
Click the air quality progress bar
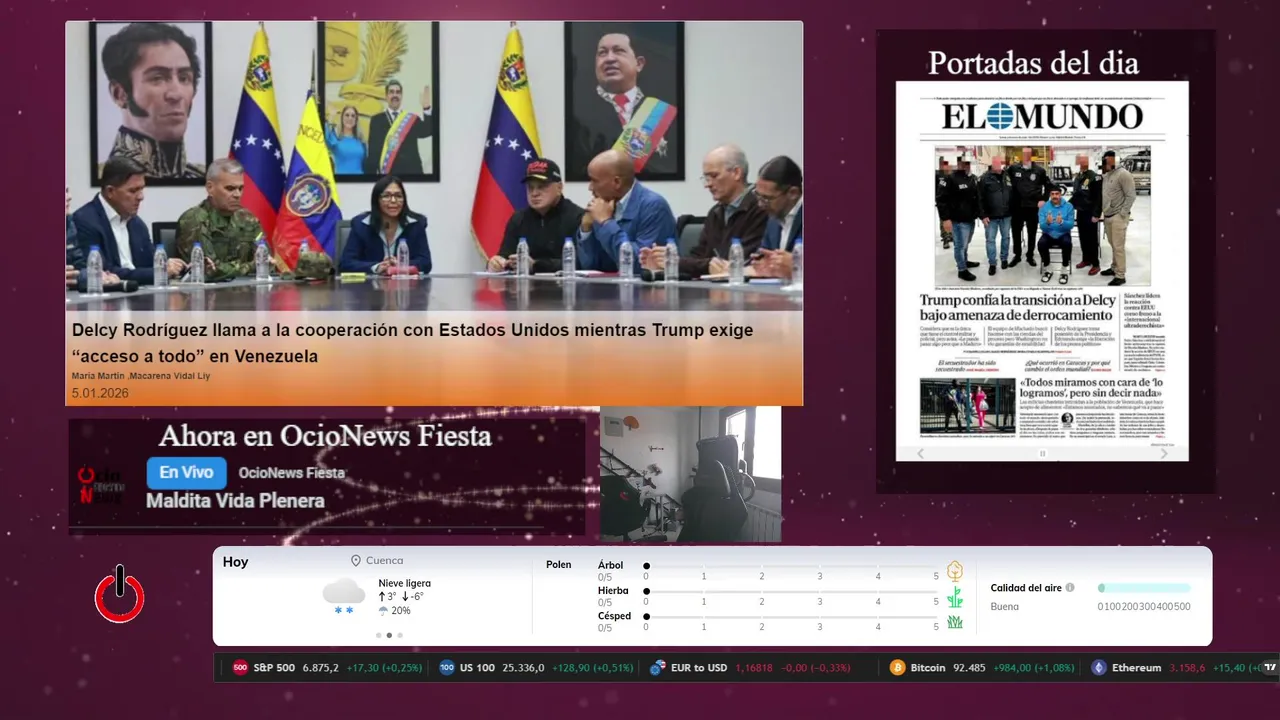pos(1144,588)
